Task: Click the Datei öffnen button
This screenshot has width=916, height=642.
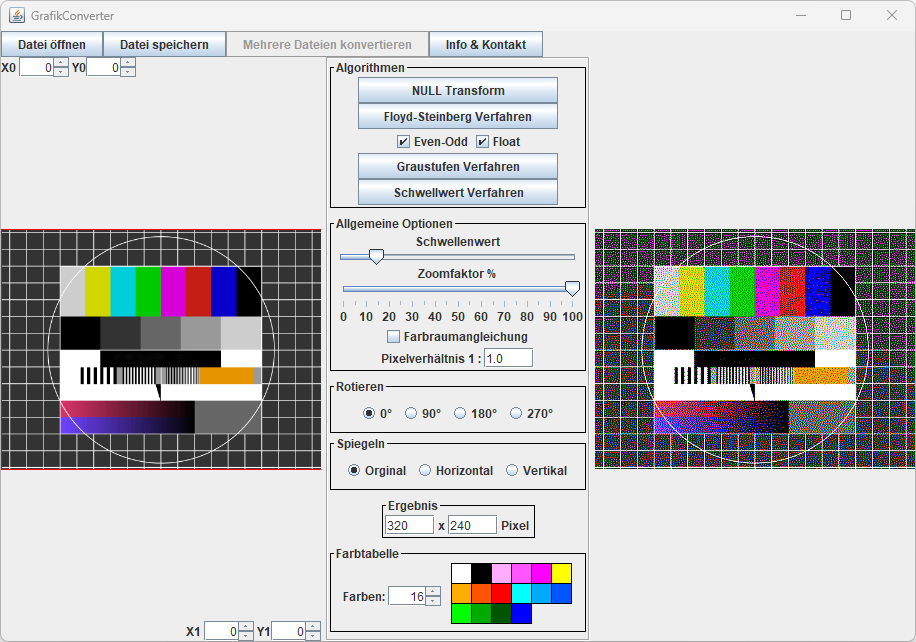Action: coord(51,45)
